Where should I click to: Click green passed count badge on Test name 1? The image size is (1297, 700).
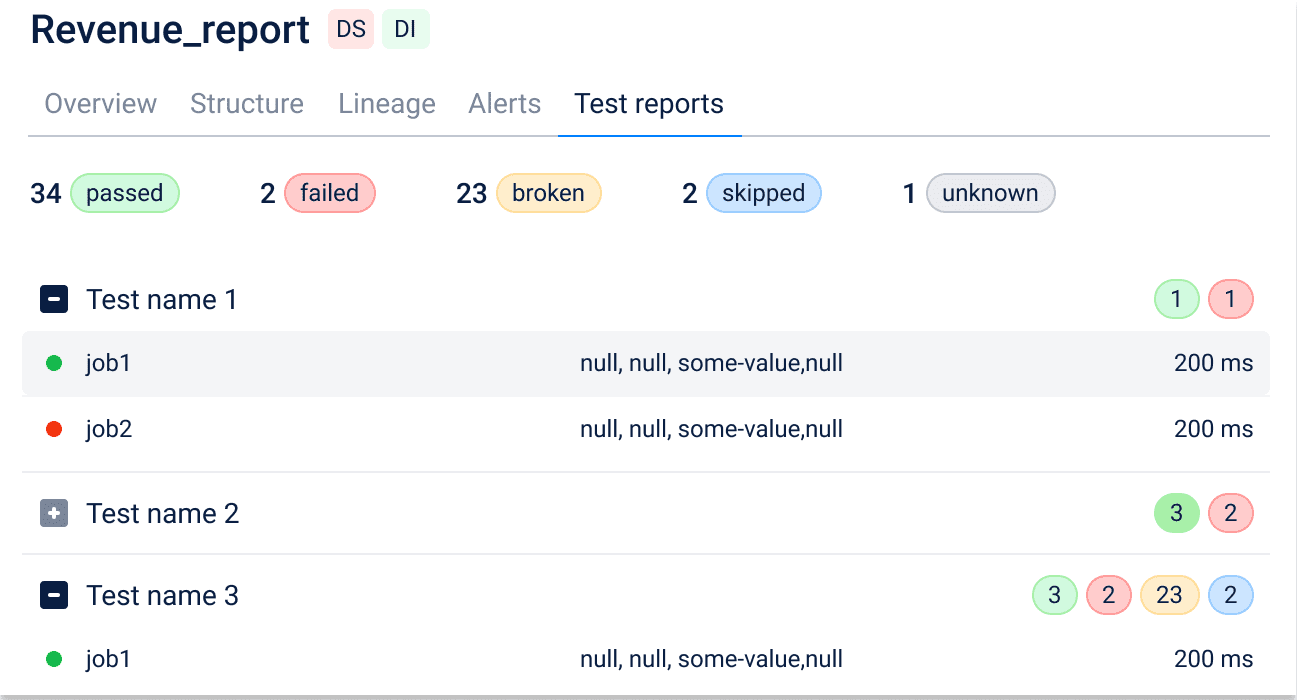1176,299
